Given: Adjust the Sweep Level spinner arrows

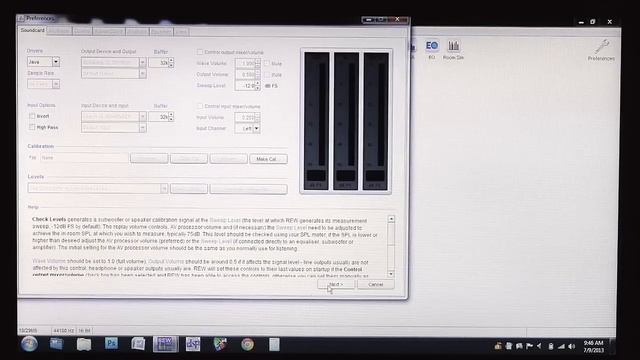Looking at the screenshot, I should pos(258,85).
